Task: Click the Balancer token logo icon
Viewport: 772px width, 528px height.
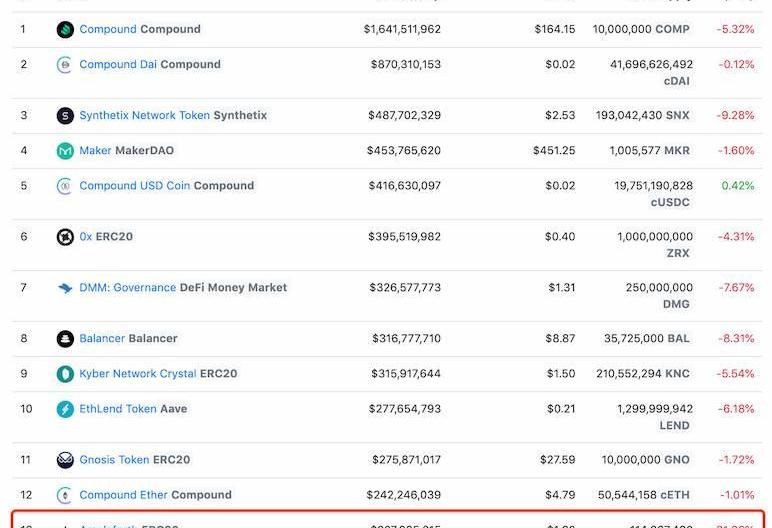Action: (x=65, y=339)
